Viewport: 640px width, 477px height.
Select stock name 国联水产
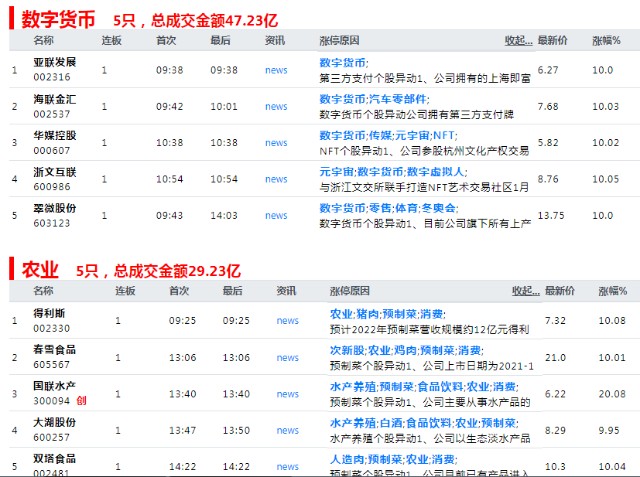[55, 386]
